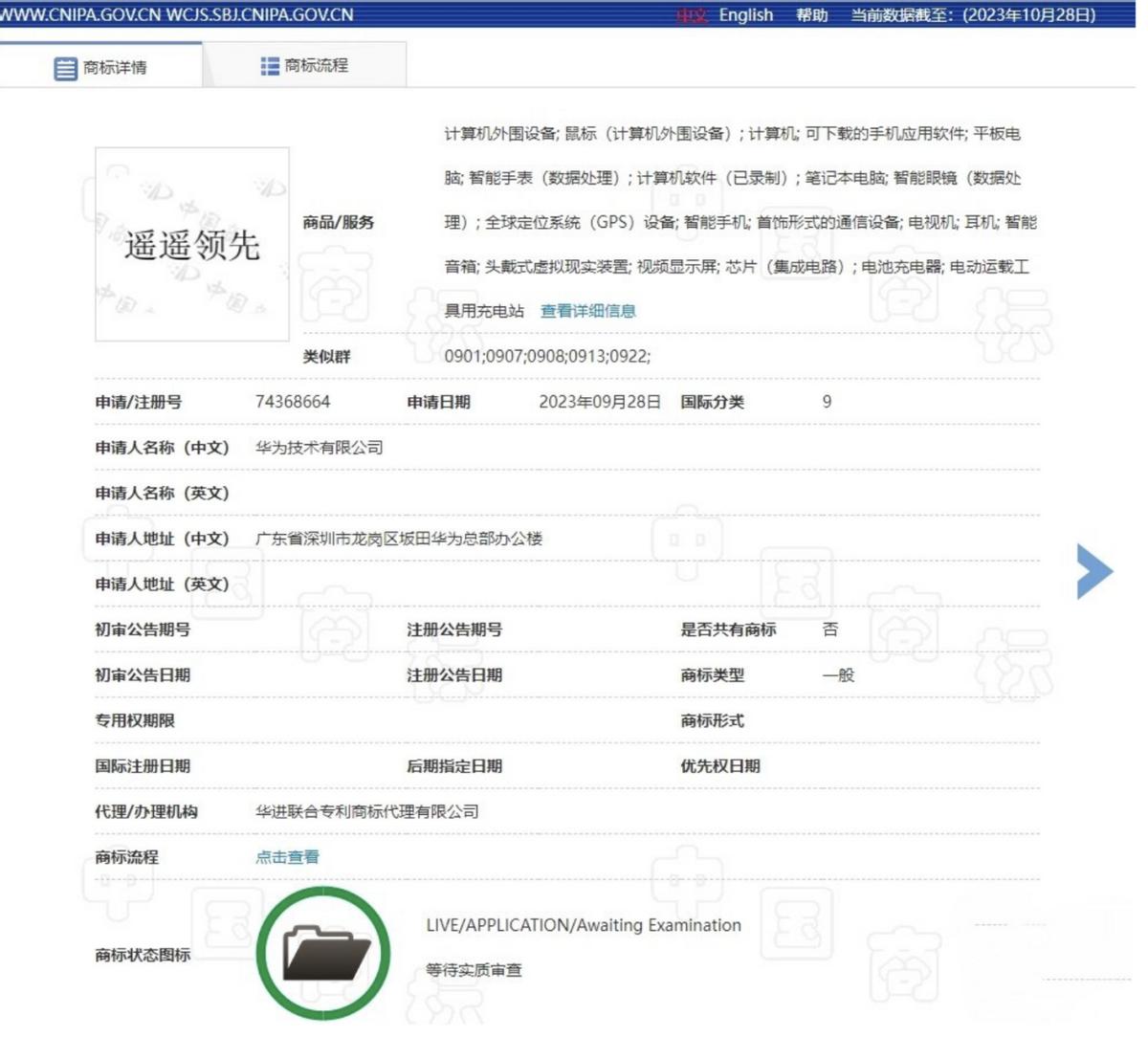Click status text LIVE/APPLICATION/Awaiting Examination
This screenshot has width=1148, height=1037.
[x=584, y=926]
